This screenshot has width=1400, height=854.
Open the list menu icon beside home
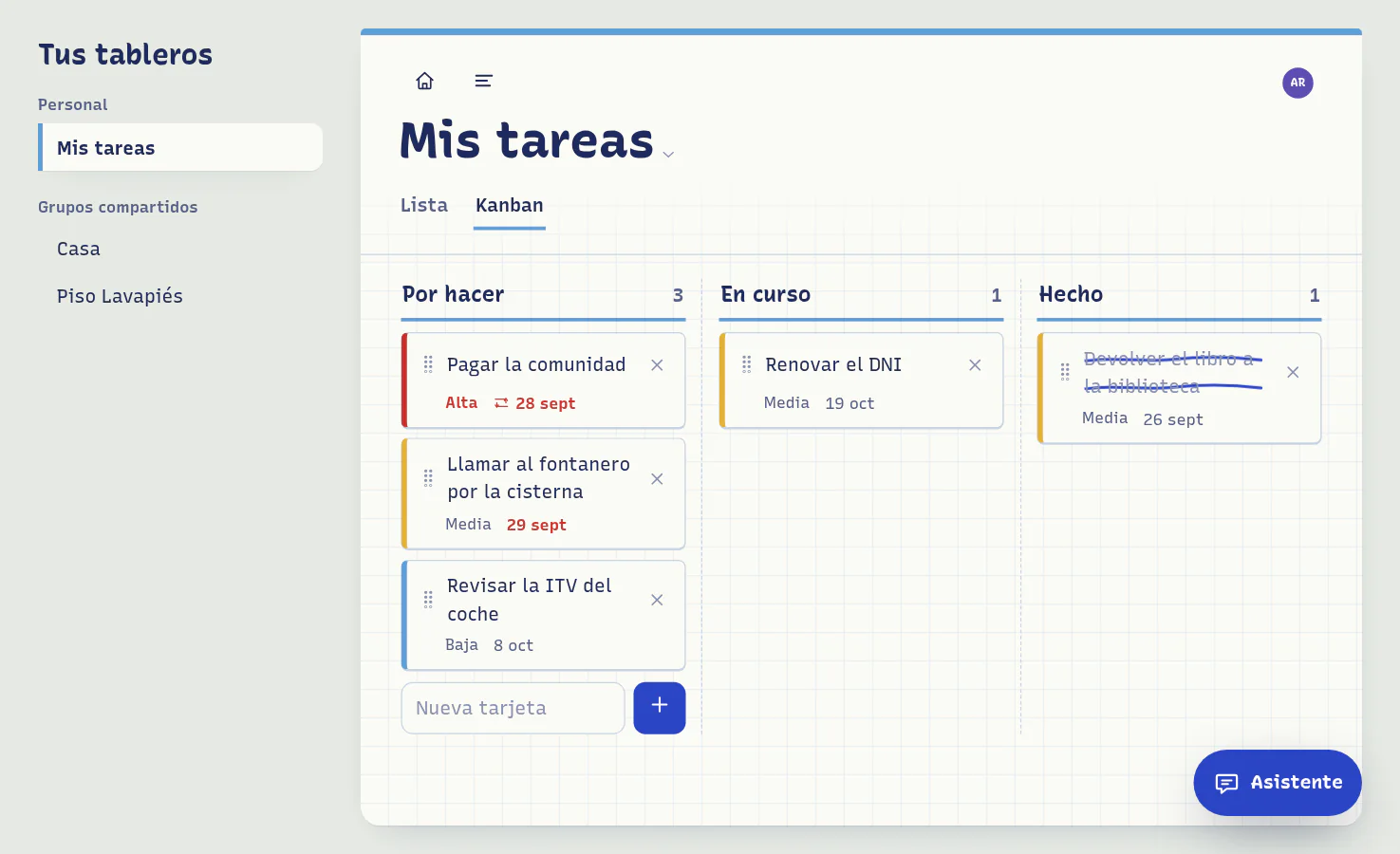(483, 81)
